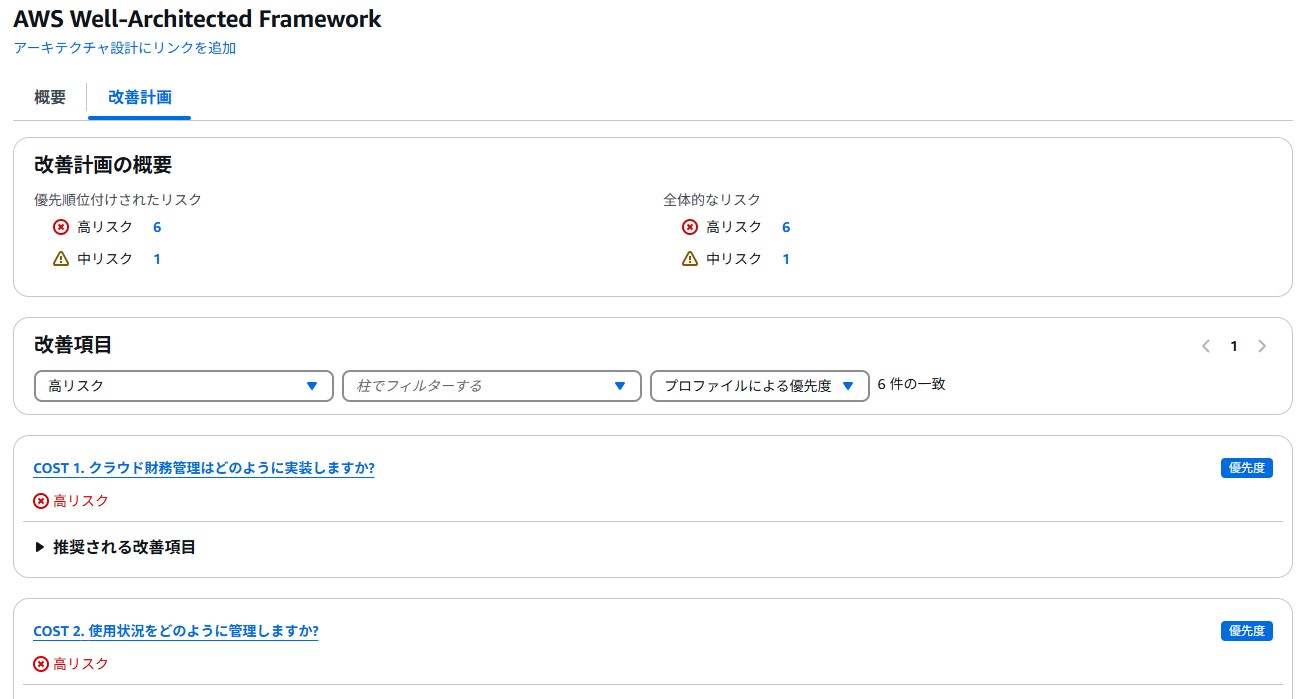The image size is (1302, 699).
Task: Click medium risk warning icon under overall risks
Action: point(690,259)
